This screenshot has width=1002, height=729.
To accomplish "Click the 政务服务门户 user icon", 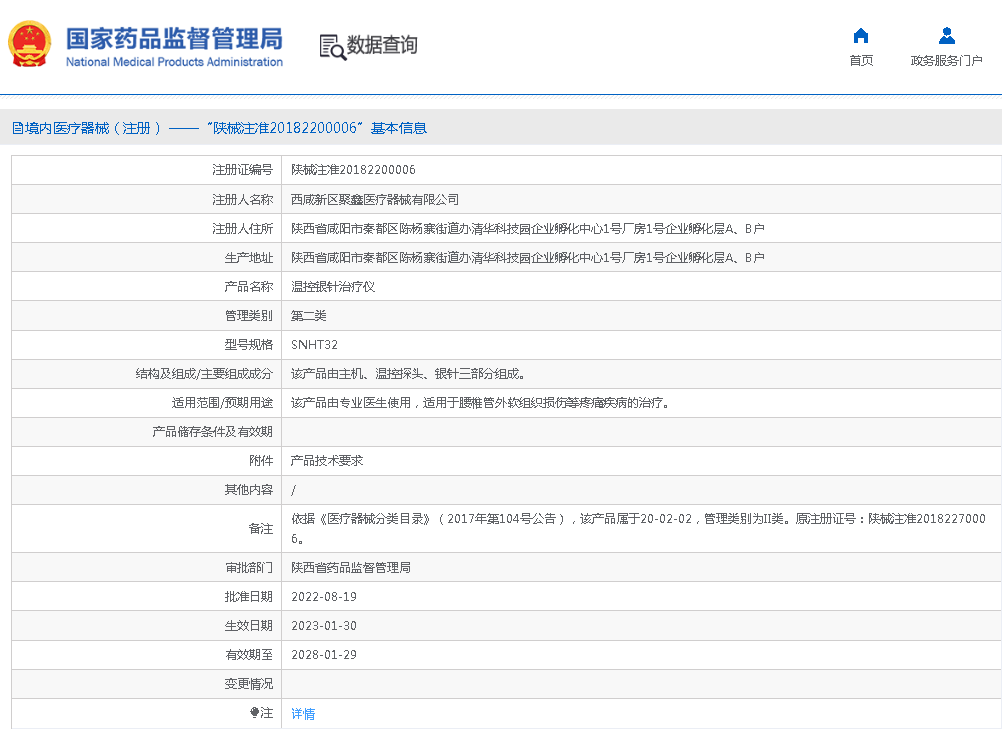I will [x=946, y=36].
